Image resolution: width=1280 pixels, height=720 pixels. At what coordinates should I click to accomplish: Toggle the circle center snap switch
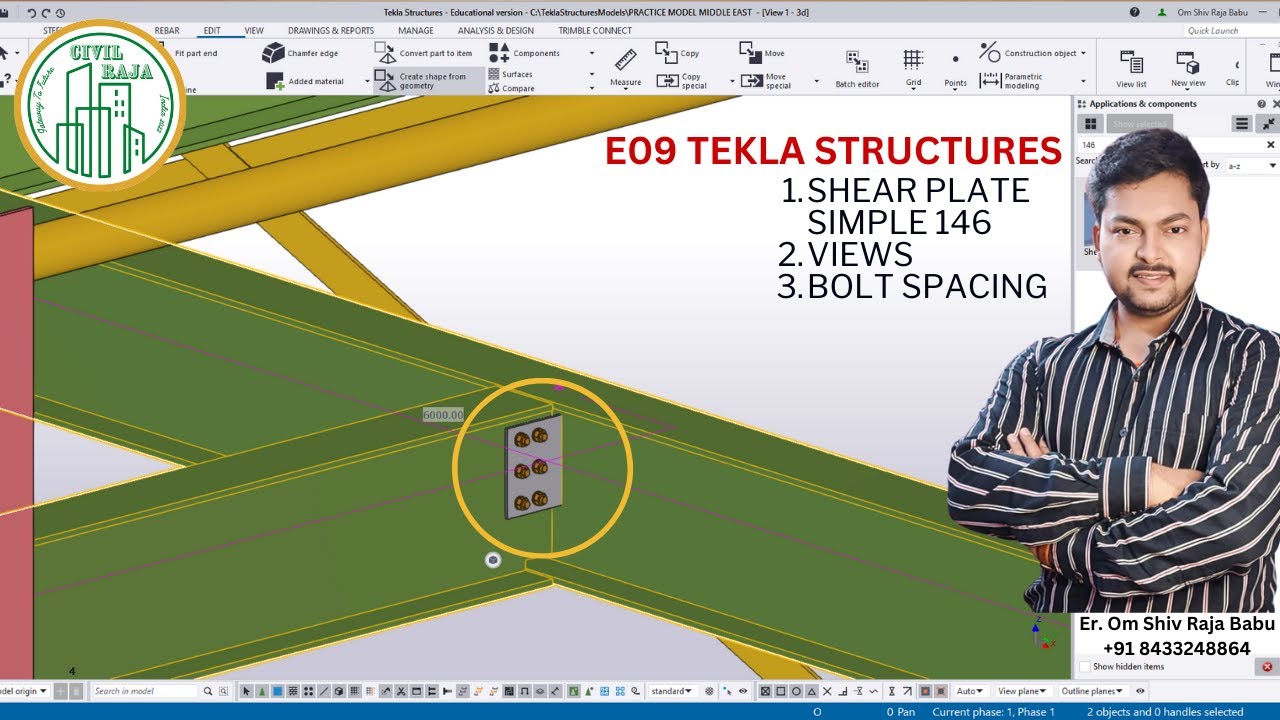(797, 691)
